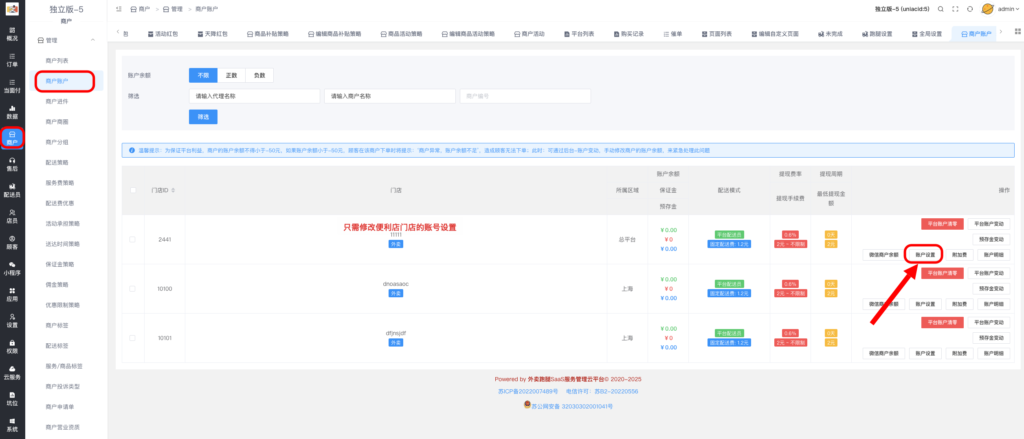1024x439 pixels.
Task: Click the search magnifier icon in header
Action: click(940, 9)
